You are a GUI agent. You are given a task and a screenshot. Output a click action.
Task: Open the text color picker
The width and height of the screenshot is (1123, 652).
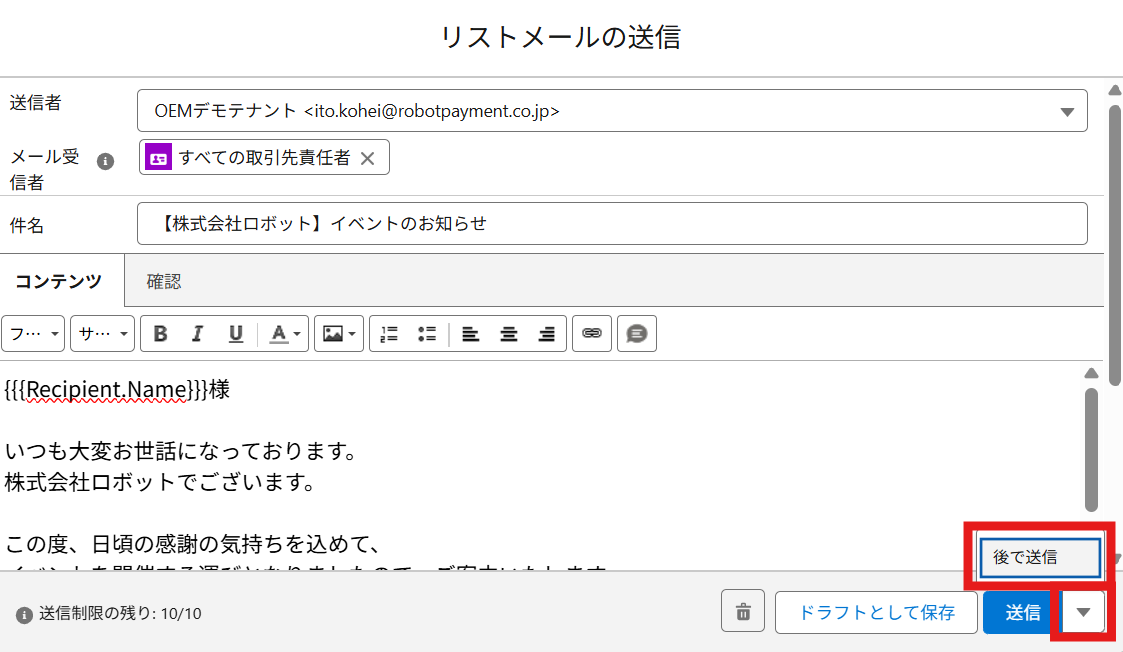(x=285, y=334)
